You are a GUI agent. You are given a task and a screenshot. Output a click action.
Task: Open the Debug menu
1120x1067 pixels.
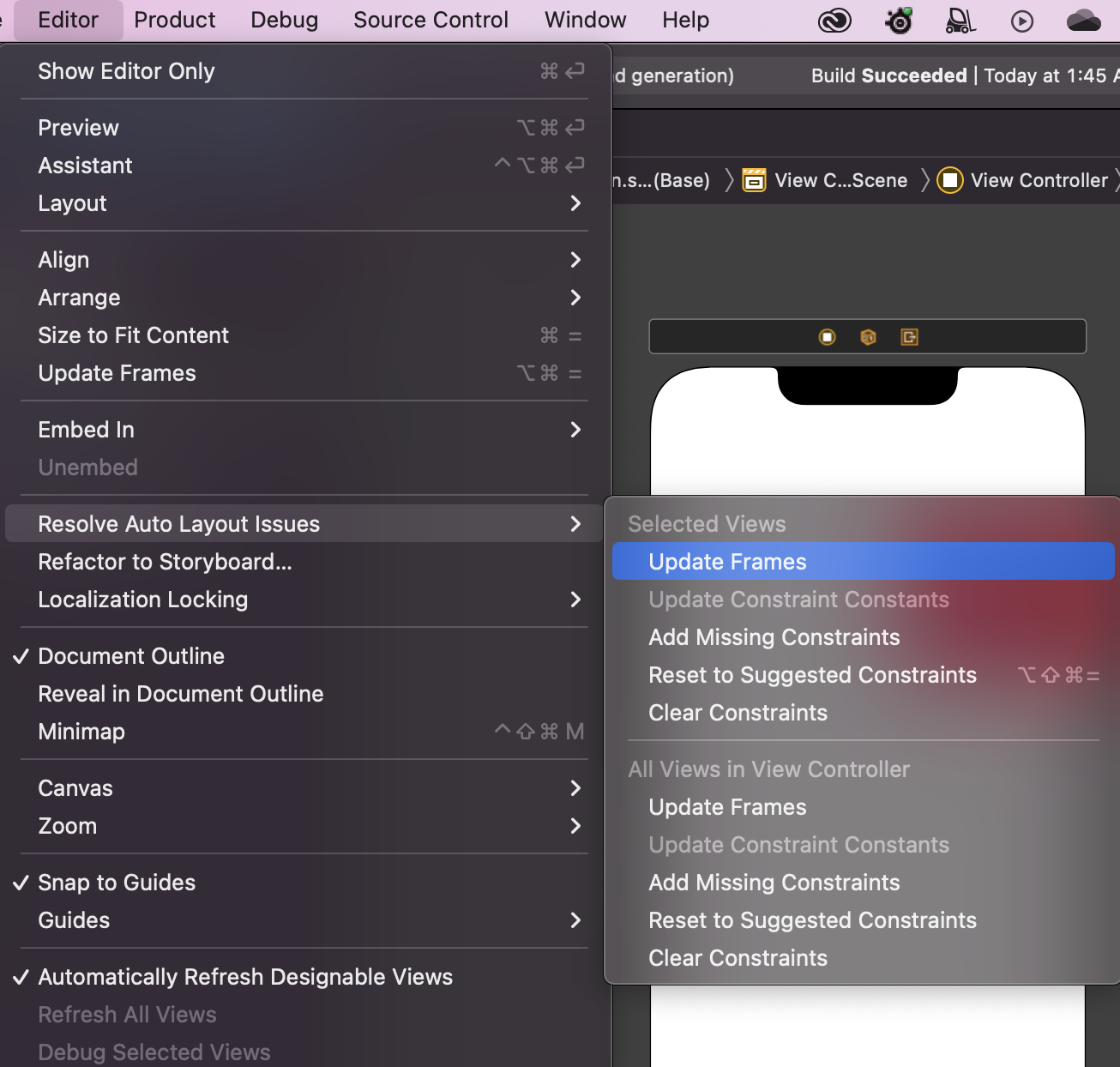tap(284, 20)
